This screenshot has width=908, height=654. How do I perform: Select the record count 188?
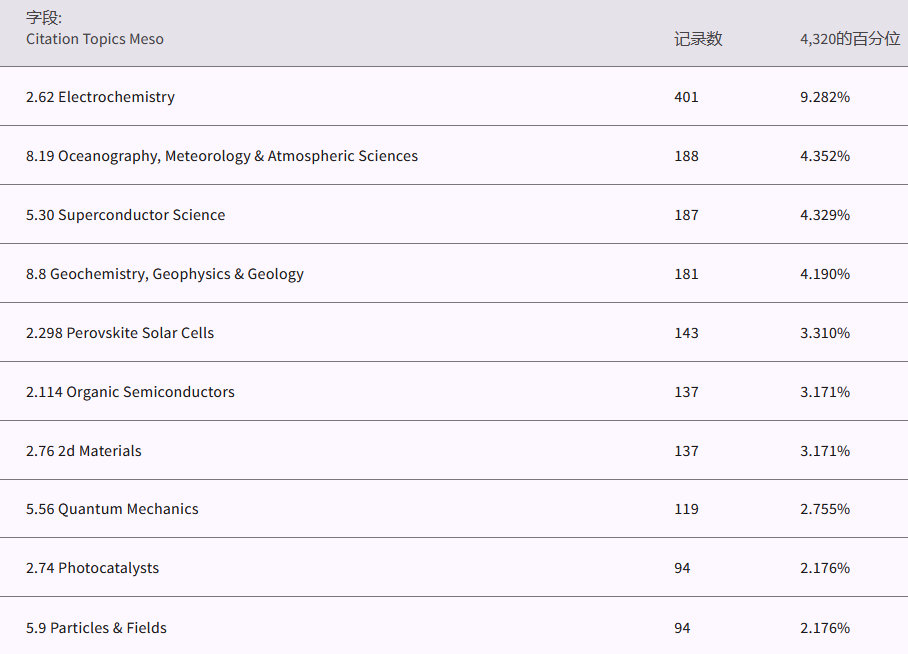point(686,156)
